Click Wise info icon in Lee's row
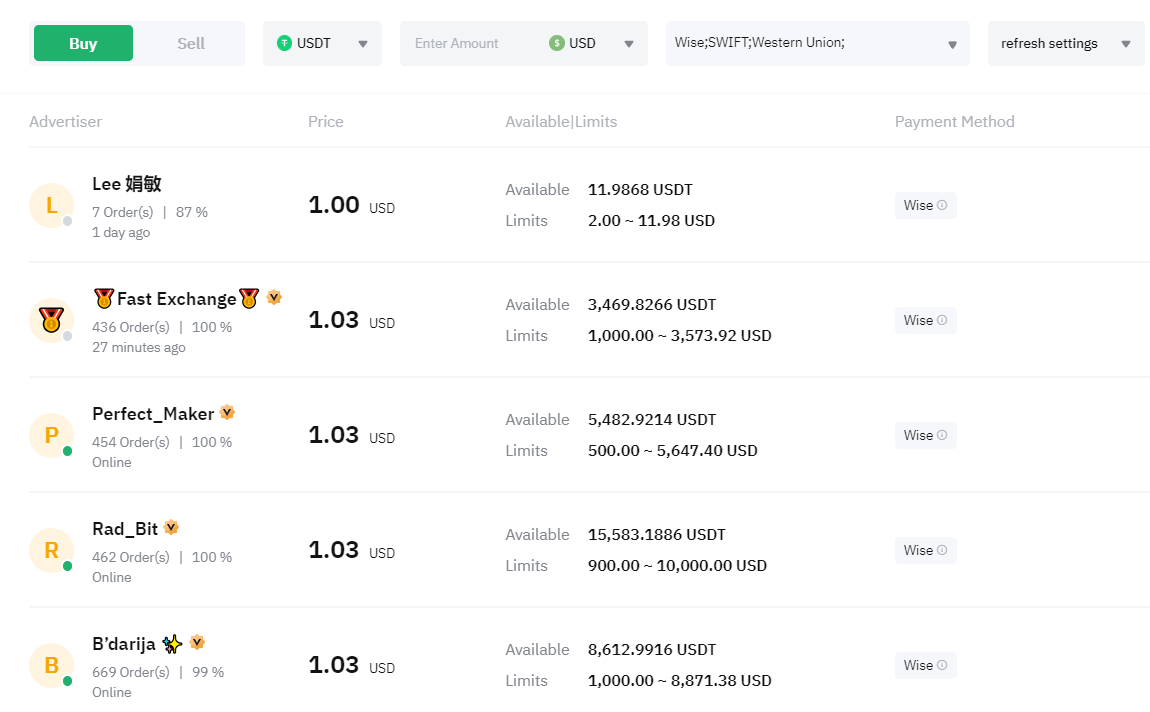1150x712 pixels. pyautogui.click(x=942, y=205)
